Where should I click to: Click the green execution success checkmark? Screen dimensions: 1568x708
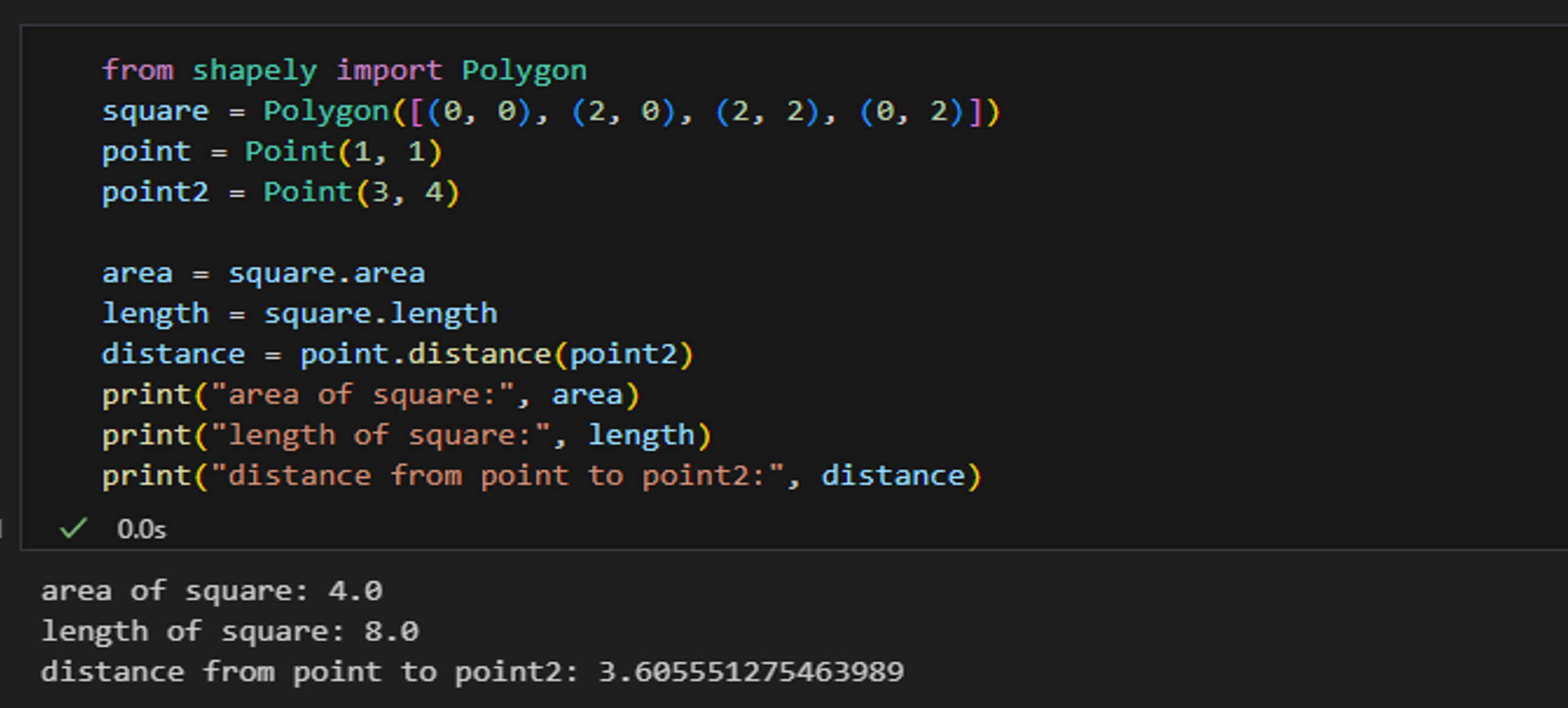pos(73,528)
